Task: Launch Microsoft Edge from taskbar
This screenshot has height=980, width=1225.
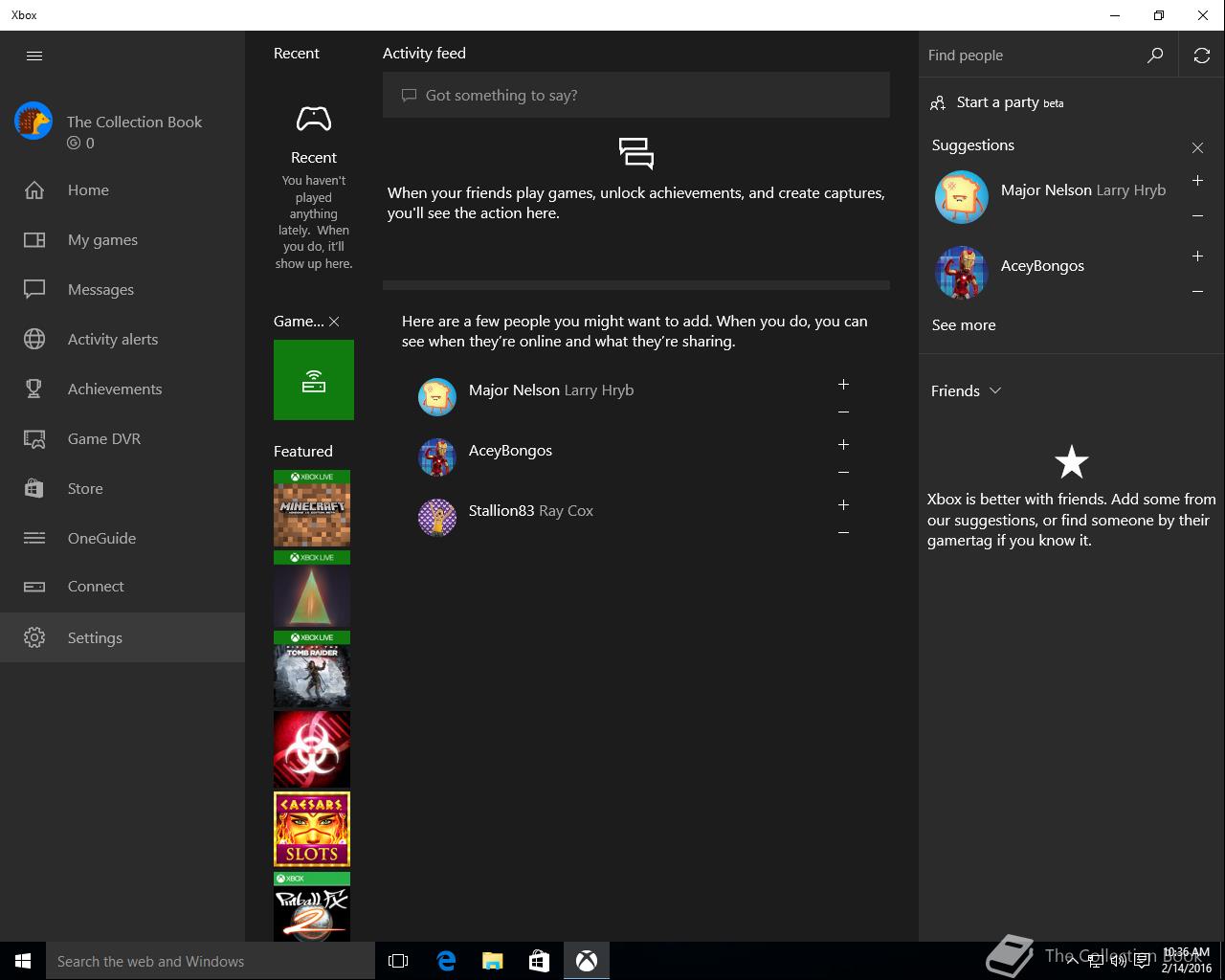Action: 446,961
